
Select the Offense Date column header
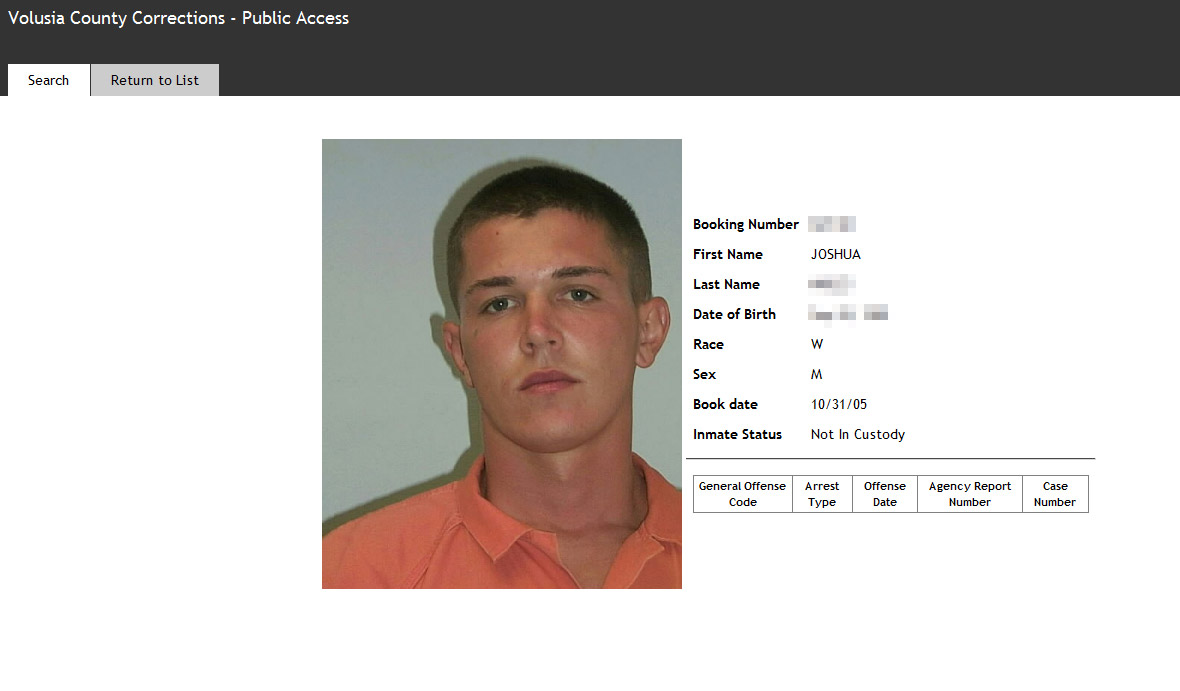pos(885,494)
